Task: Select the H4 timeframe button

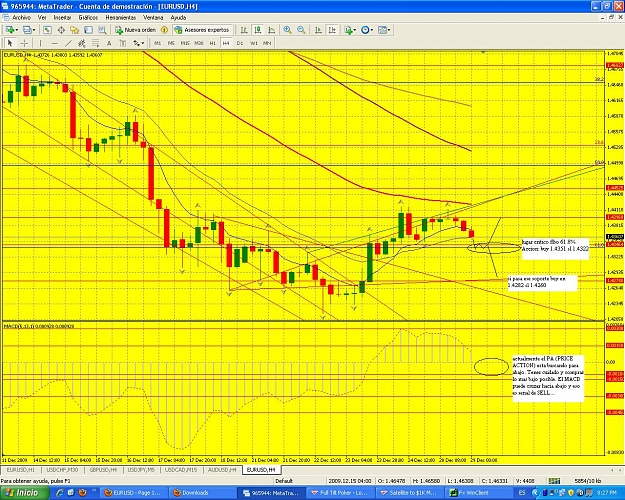Action: (x=226, y=43)
